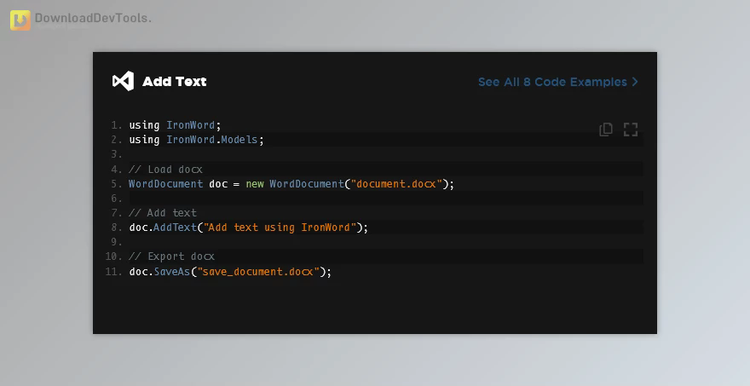Viewport: 750px width, 386px height.
Task: Click the string "document.docx" in line 5
Action: click(x=397, y=184)
